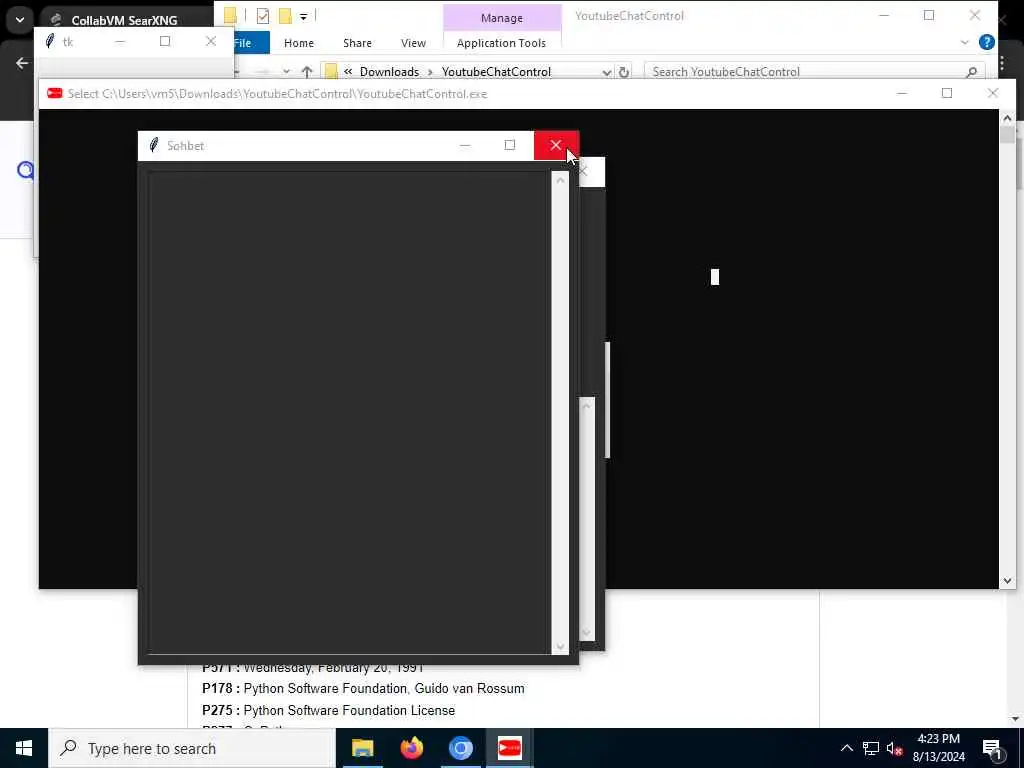Click Python Software Foundation License text
This screenshot has width=1024, height=768.
tap(349, 710)
